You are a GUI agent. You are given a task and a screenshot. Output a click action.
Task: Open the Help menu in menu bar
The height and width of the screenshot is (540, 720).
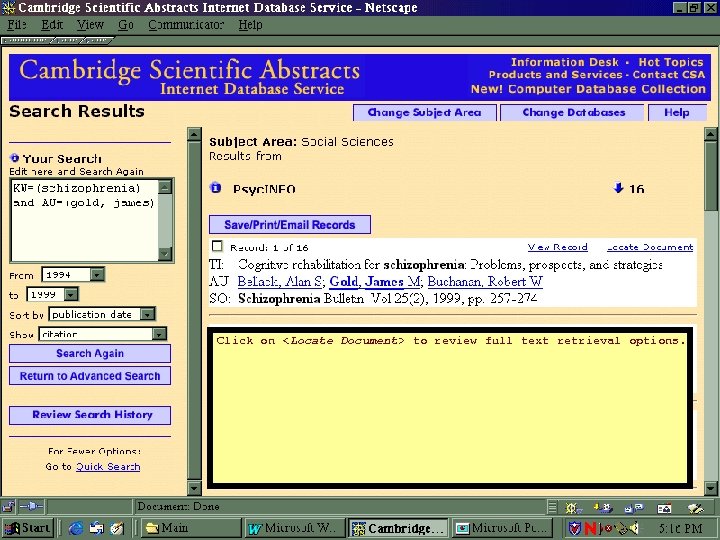[250, 25]
